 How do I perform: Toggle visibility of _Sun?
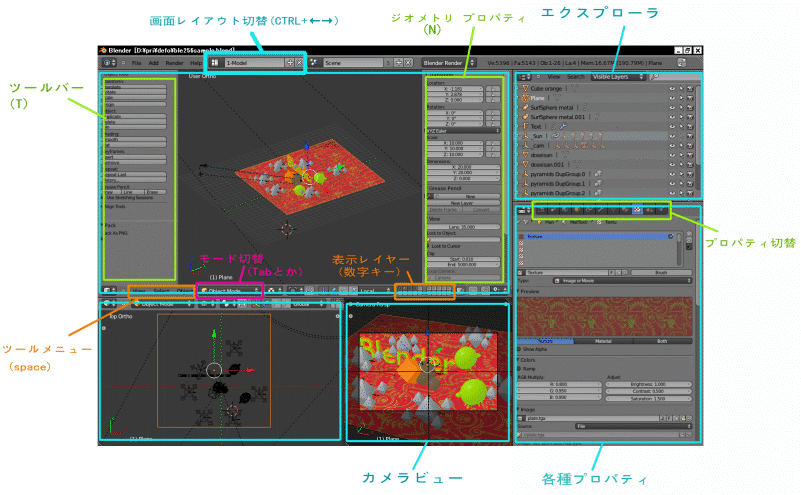pyautogui.click(x=672, y=136)
